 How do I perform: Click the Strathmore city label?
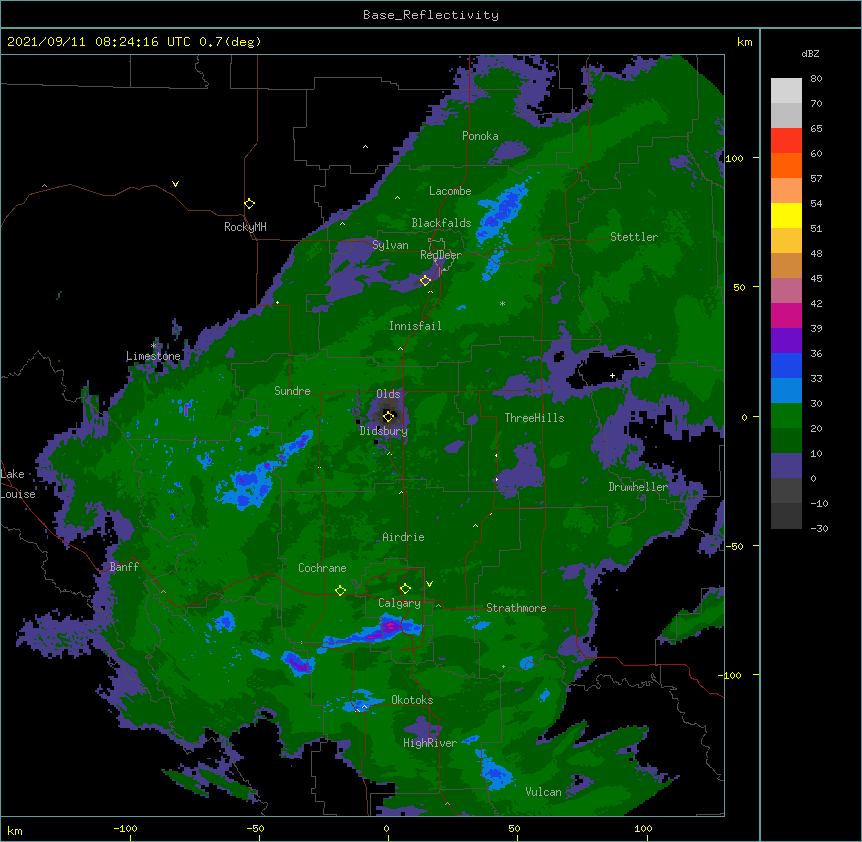tap(516, 608)
